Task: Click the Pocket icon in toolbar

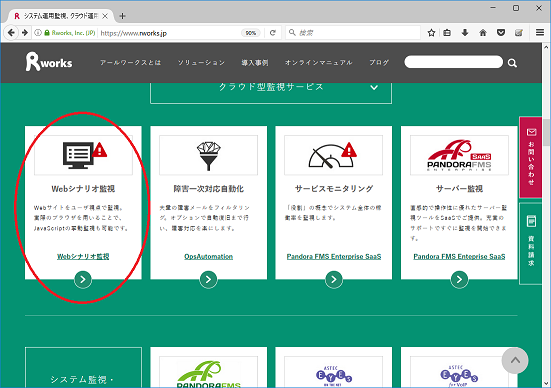Action: 501,33
